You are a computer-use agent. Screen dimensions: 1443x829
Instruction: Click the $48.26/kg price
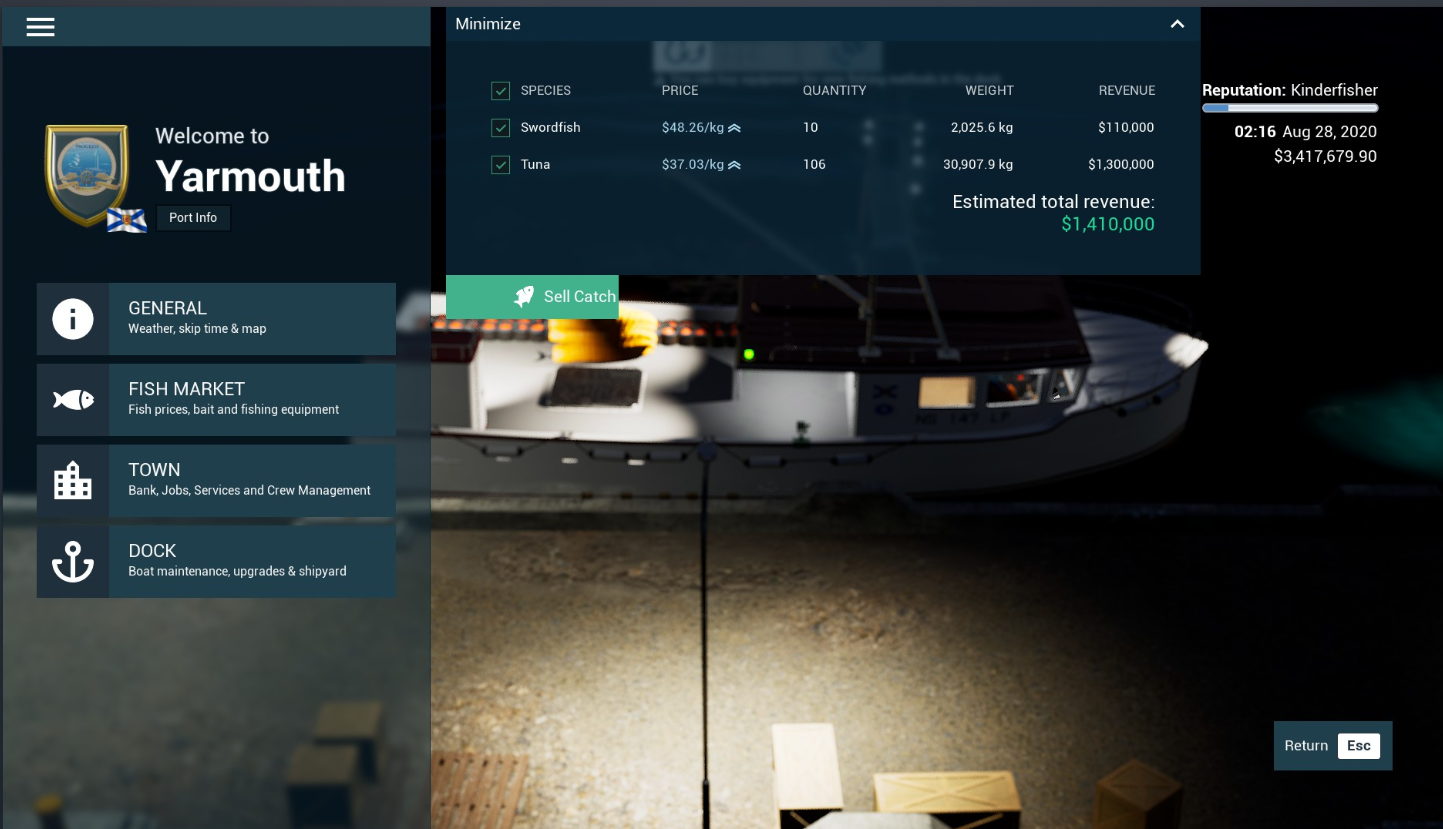click(x=693, y=128)
